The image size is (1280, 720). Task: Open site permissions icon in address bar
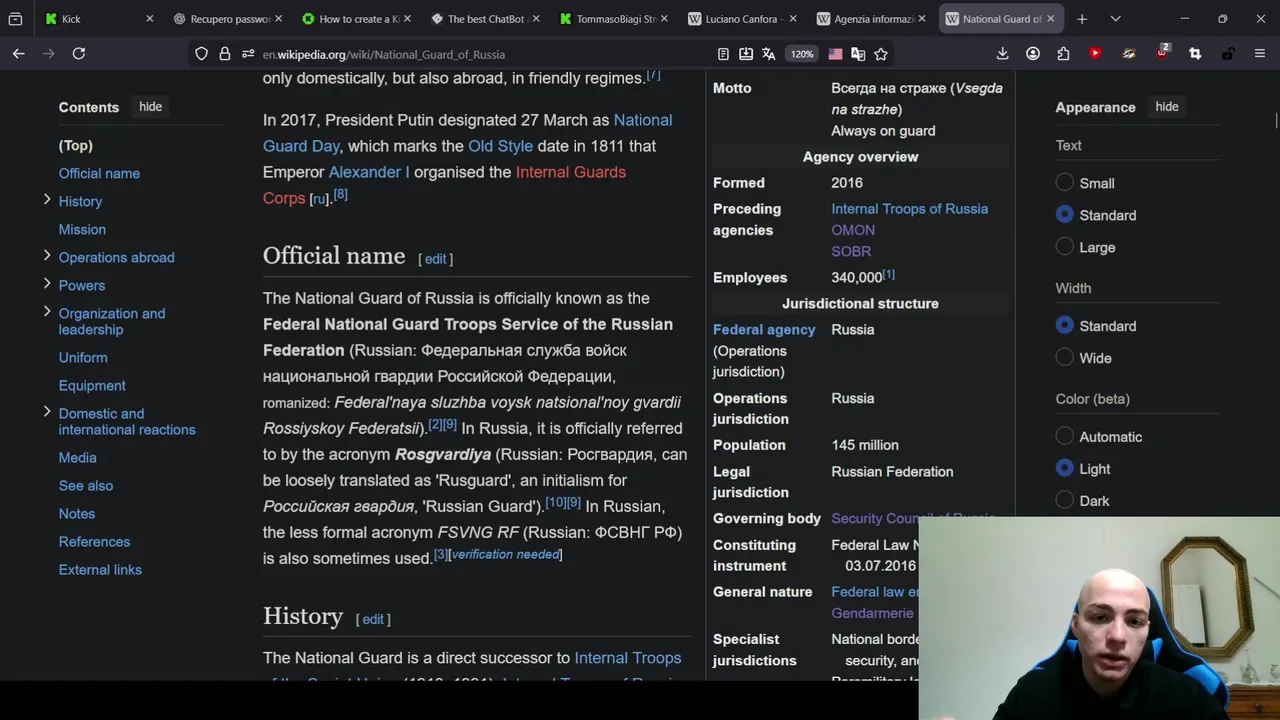point(247,54)
